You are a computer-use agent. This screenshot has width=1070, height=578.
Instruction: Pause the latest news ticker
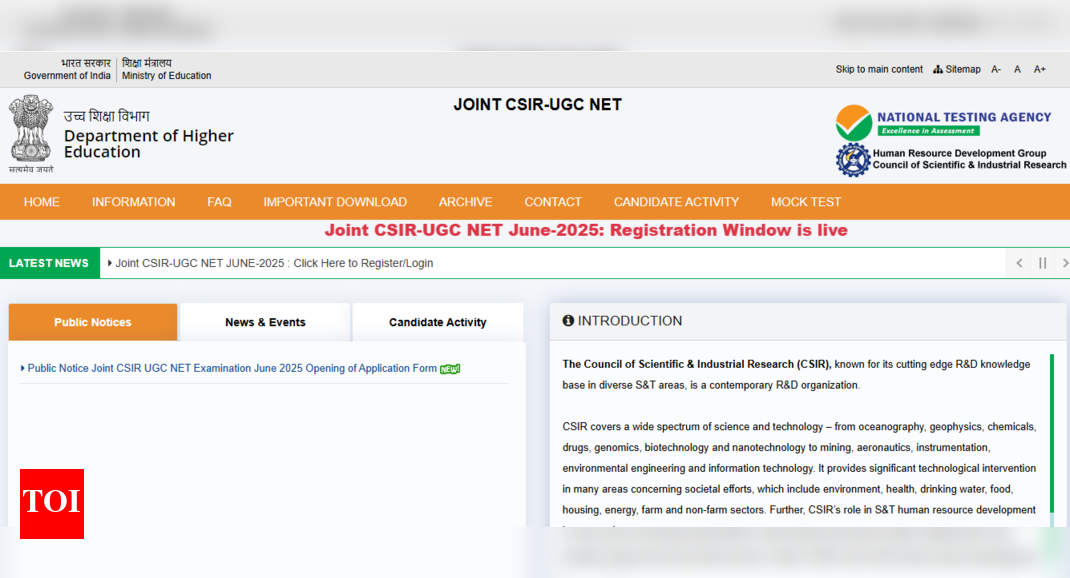pos(1042,263)
